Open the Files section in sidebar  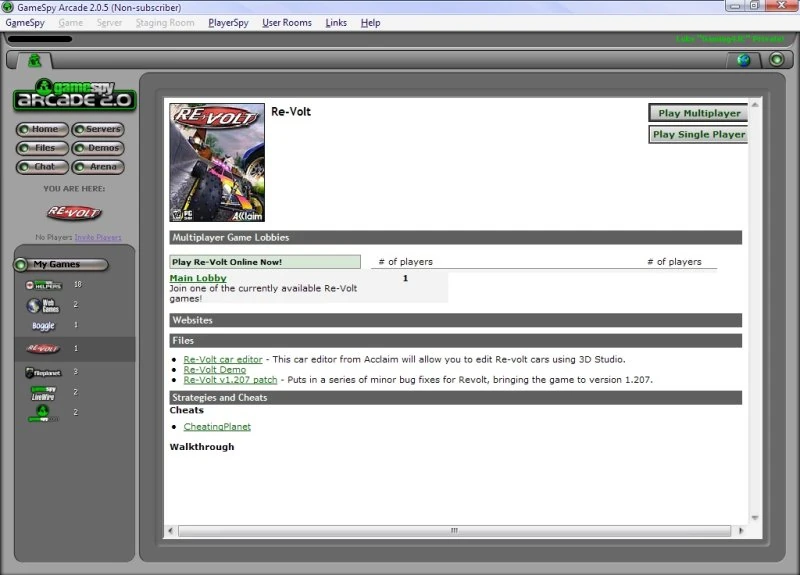point(42,148)
